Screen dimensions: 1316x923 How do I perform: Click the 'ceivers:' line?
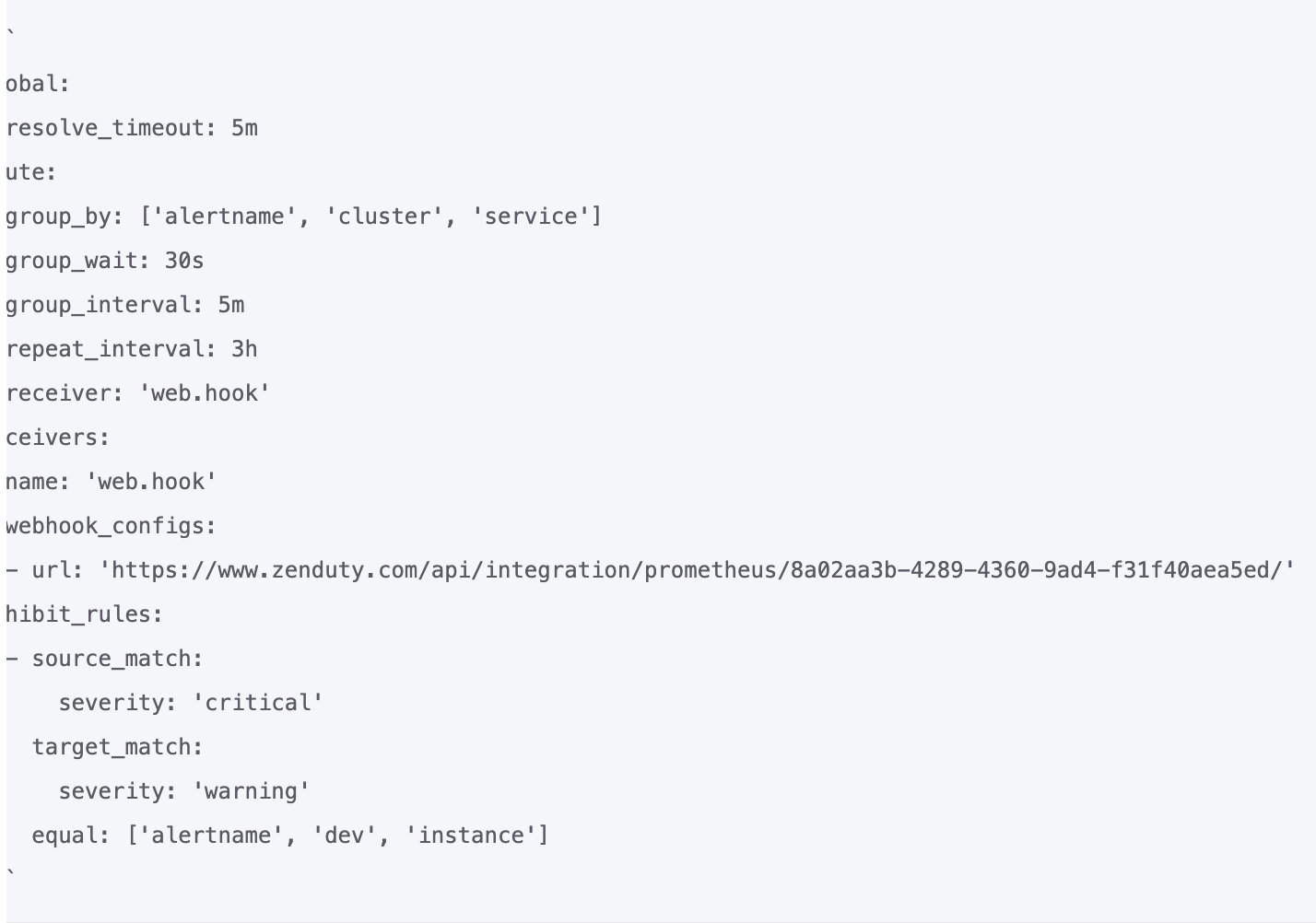58,438
